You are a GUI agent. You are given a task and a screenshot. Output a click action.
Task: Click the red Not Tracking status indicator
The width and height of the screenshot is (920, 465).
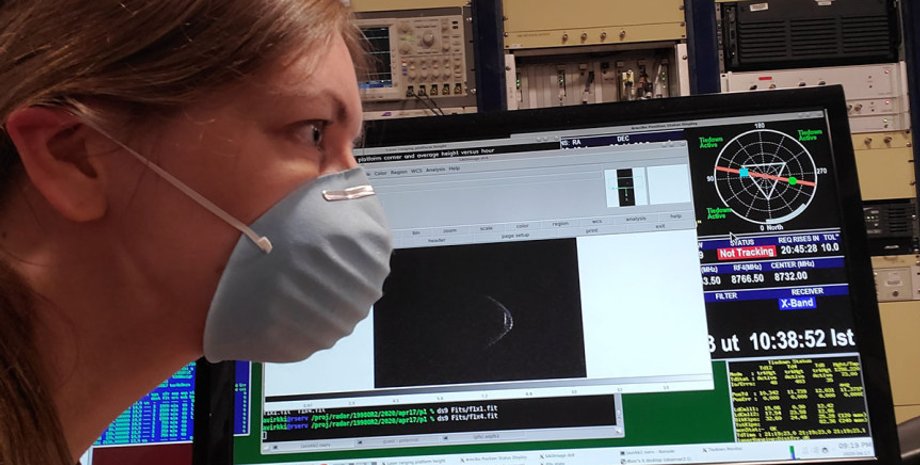point(746,252)
